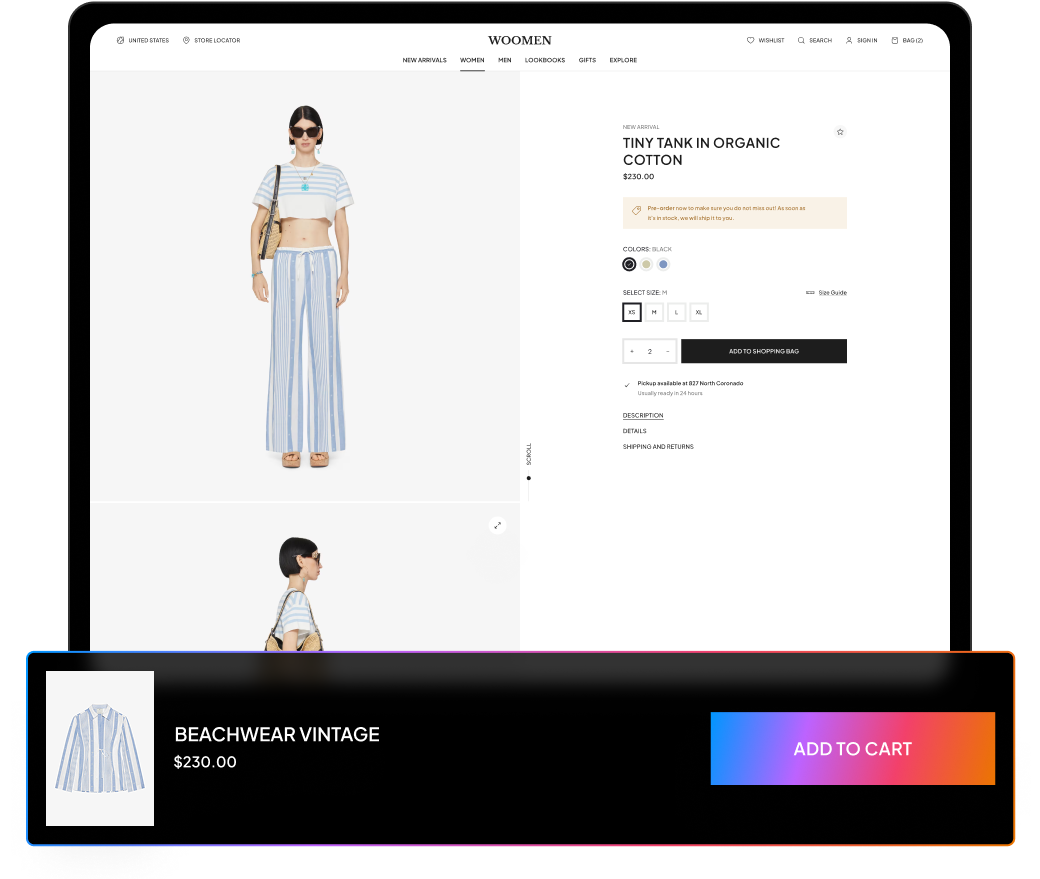Viewport: 1040px width, 879px height.
Task: Click the Tiny Tank in Organic Cotton title
Action: [x=701, y=152]
